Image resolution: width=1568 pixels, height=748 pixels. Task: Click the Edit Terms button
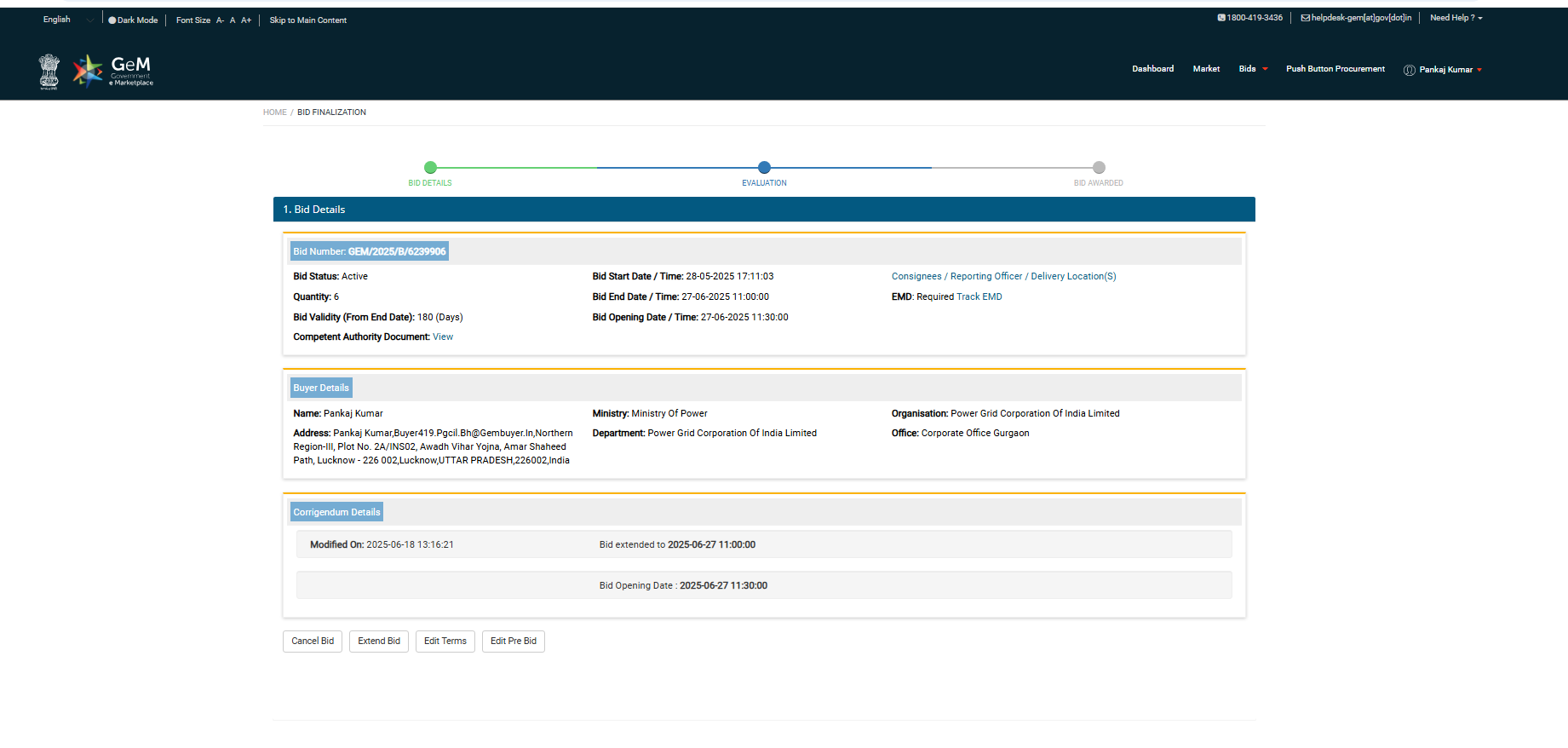point(445,642)
